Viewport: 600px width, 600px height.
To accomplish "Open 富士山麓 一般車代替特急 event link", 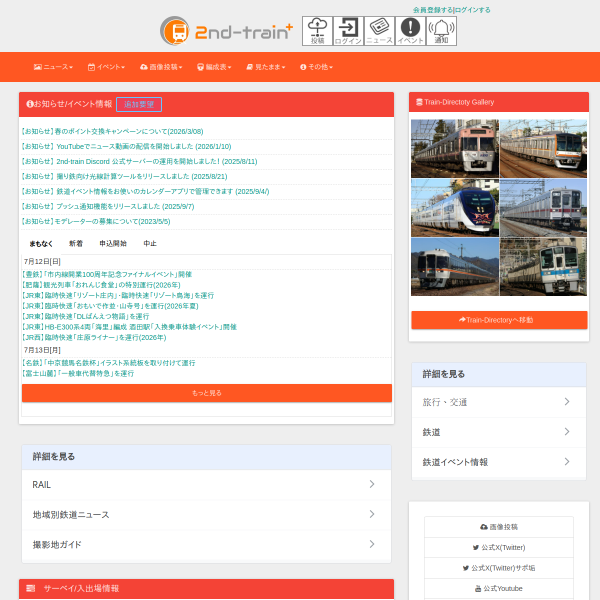I will (78, 373).
